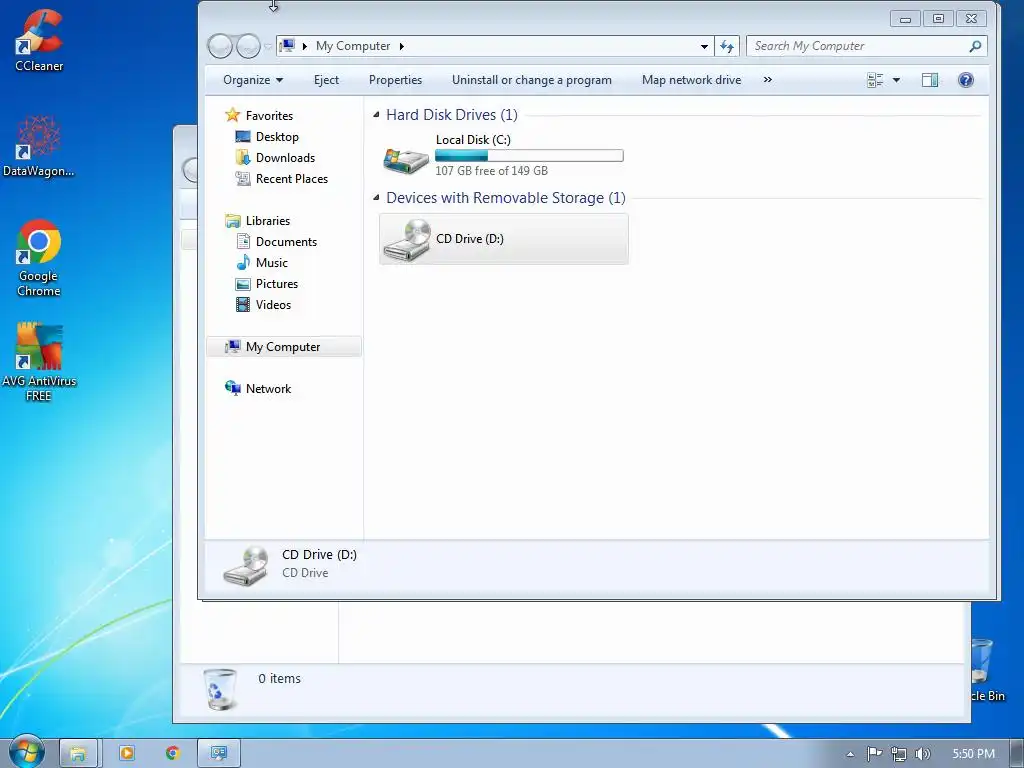Viewport: 1024px width, 768px height.
Task: Click the search magnifier icon
Action: pos(975,46)
